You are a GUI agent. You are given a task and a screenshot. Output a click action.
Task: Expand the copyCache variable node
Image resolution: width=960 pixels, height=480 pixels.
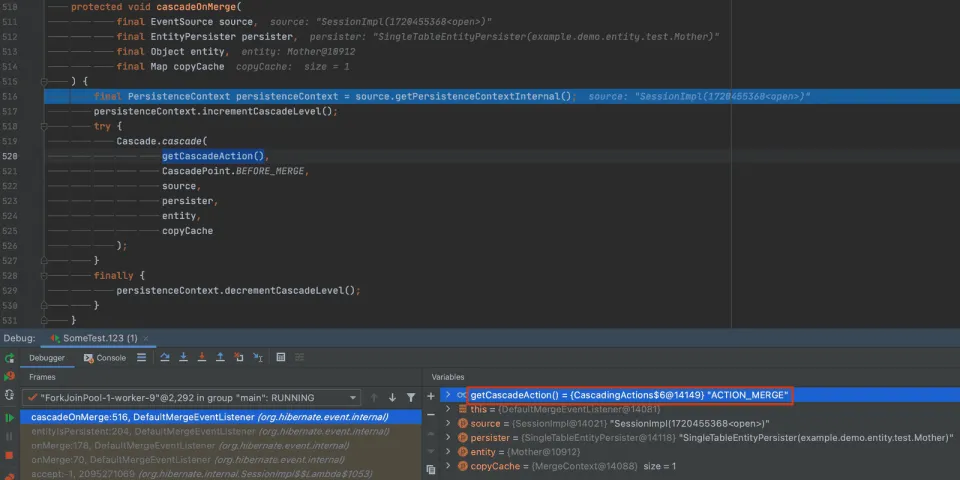448,466
